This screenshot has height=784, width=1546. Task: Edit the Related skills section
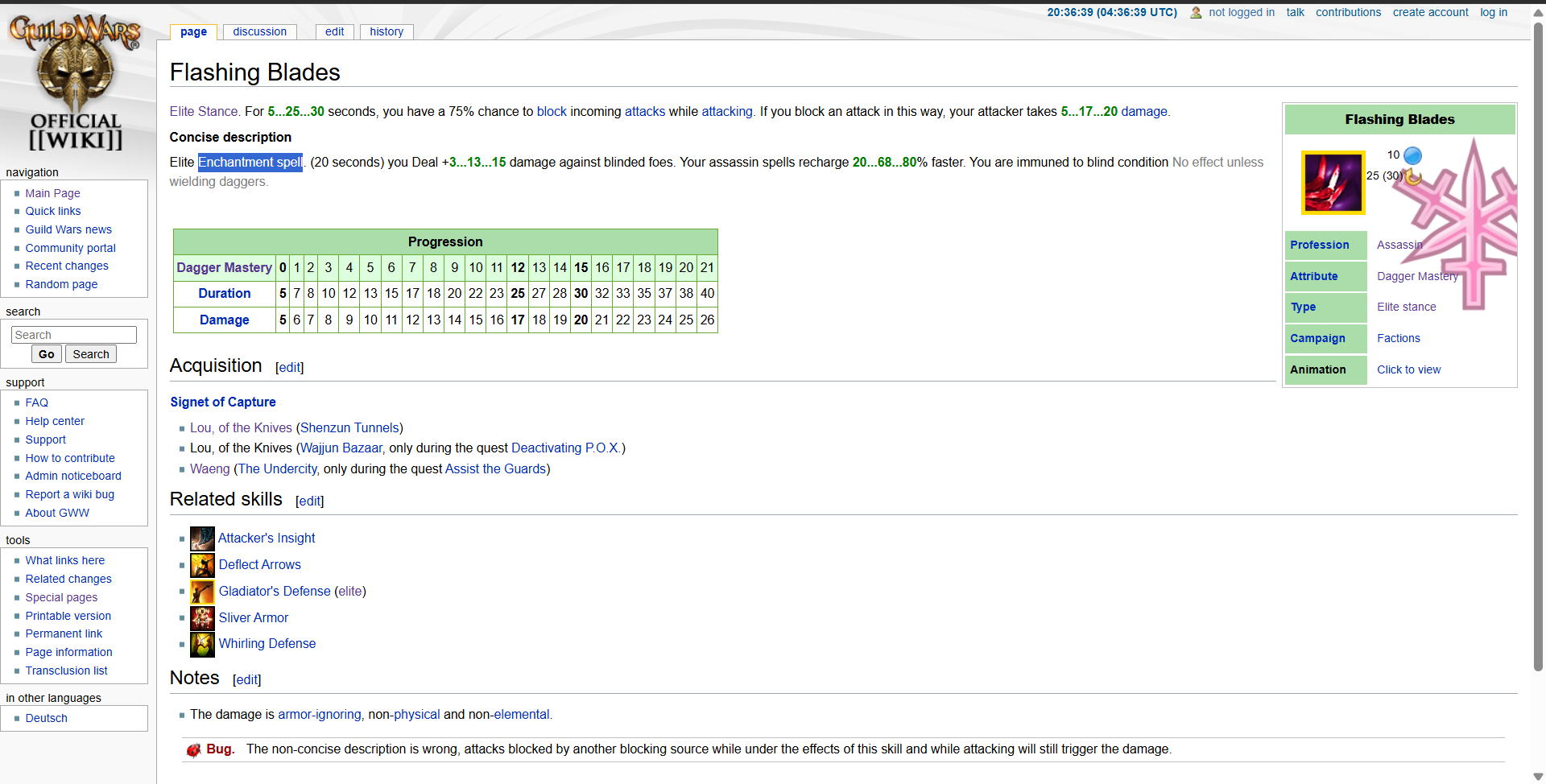tap(309, 501)
